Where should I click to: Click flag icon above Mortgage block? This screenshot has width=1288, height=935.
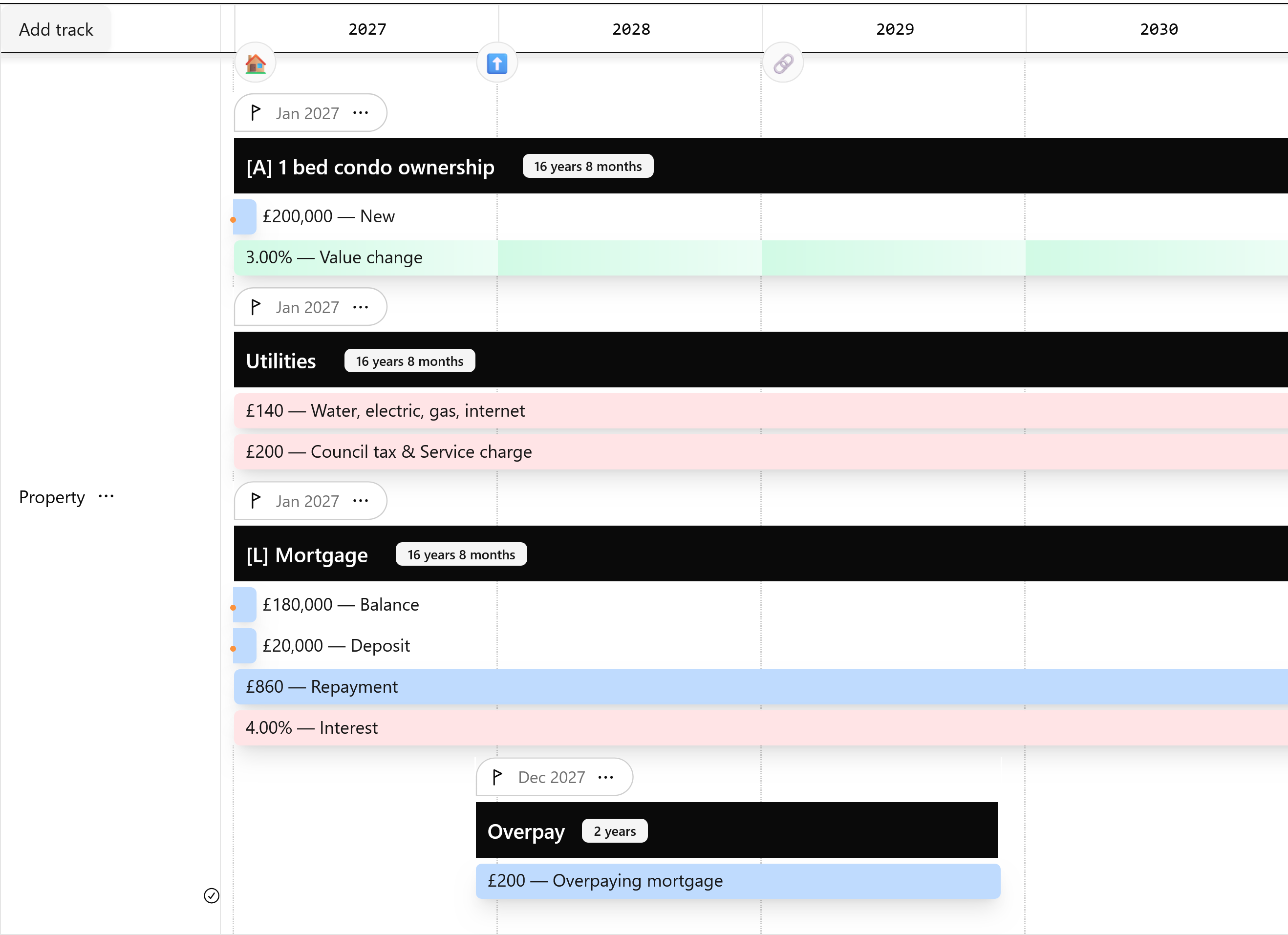pyautogui.click(x=256, y=501)
